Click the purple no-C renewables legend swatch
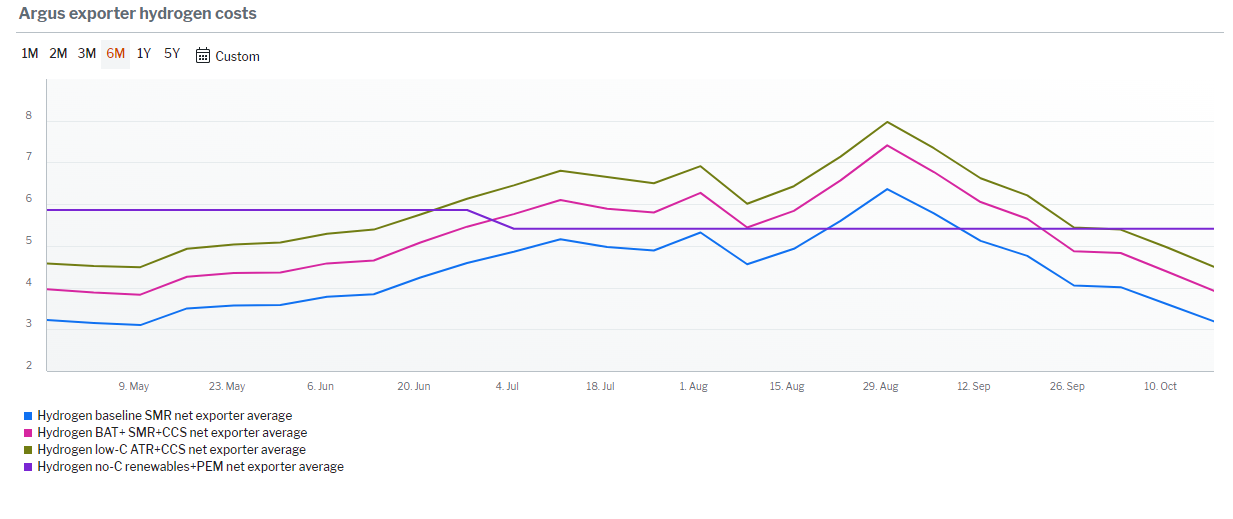 click(x=28, y=467)
